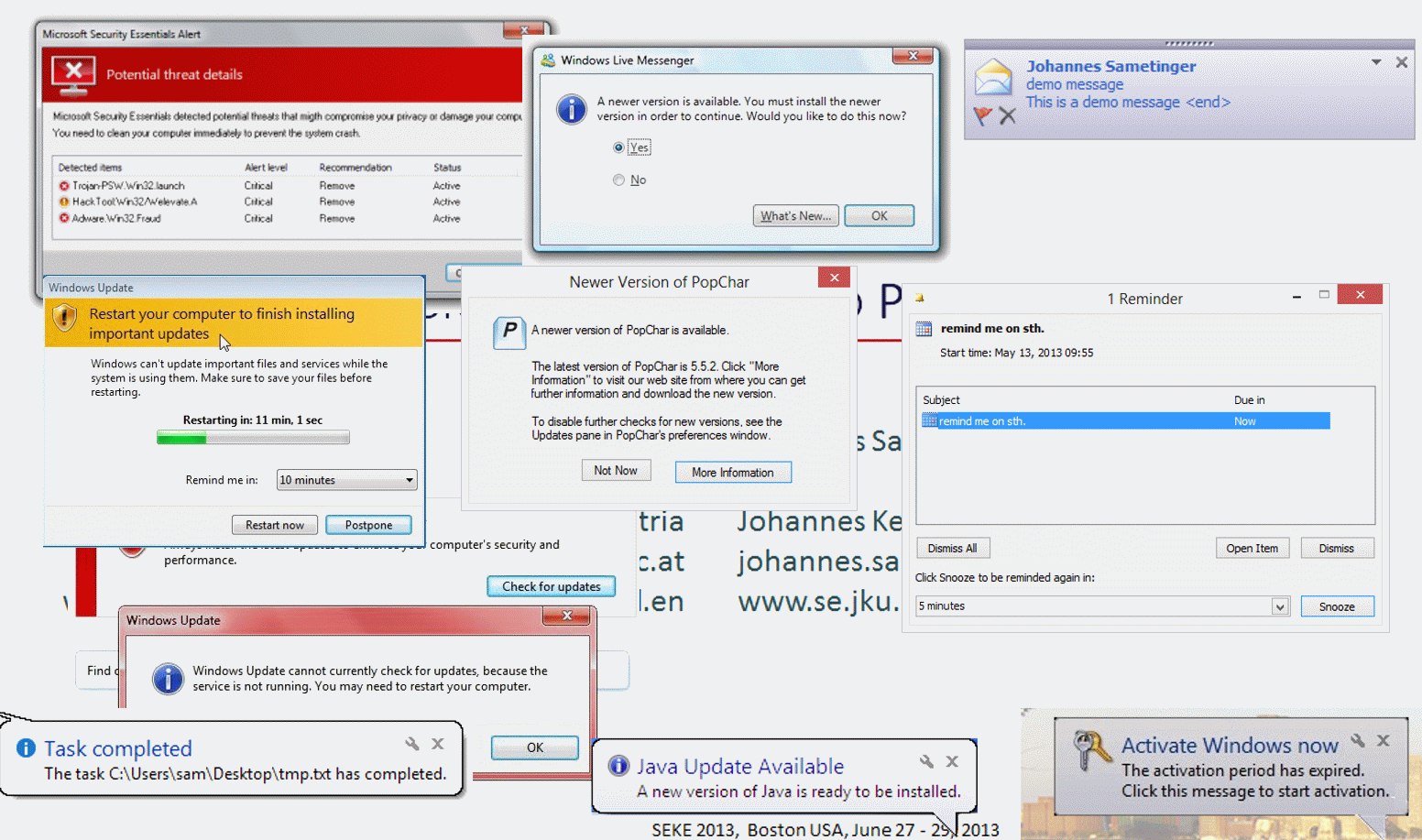Click More Information in PopChar dialog
The width and height of the screenshot is (1422, 840).
(733, 472)
